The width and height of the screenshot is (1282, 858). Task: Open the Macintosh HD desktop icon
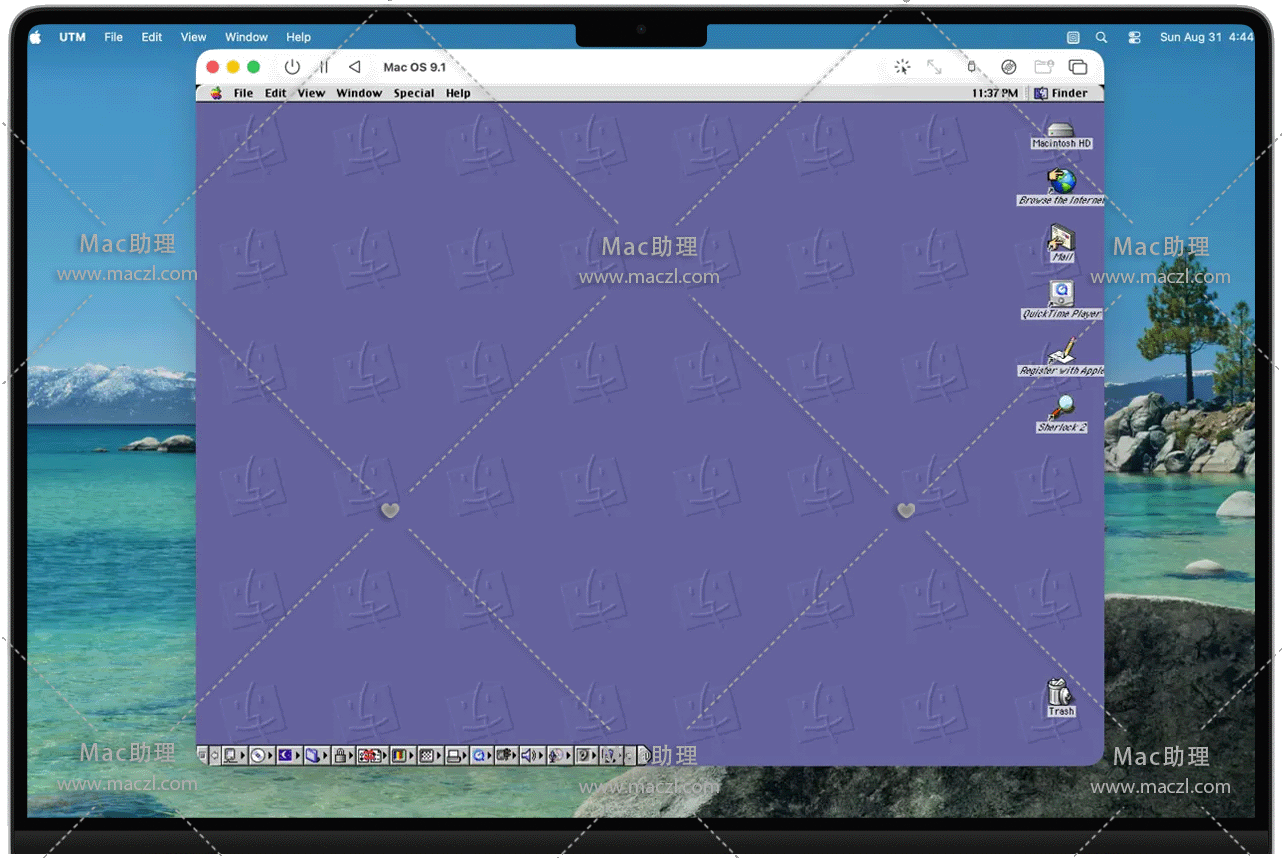tap(1061, 130)
